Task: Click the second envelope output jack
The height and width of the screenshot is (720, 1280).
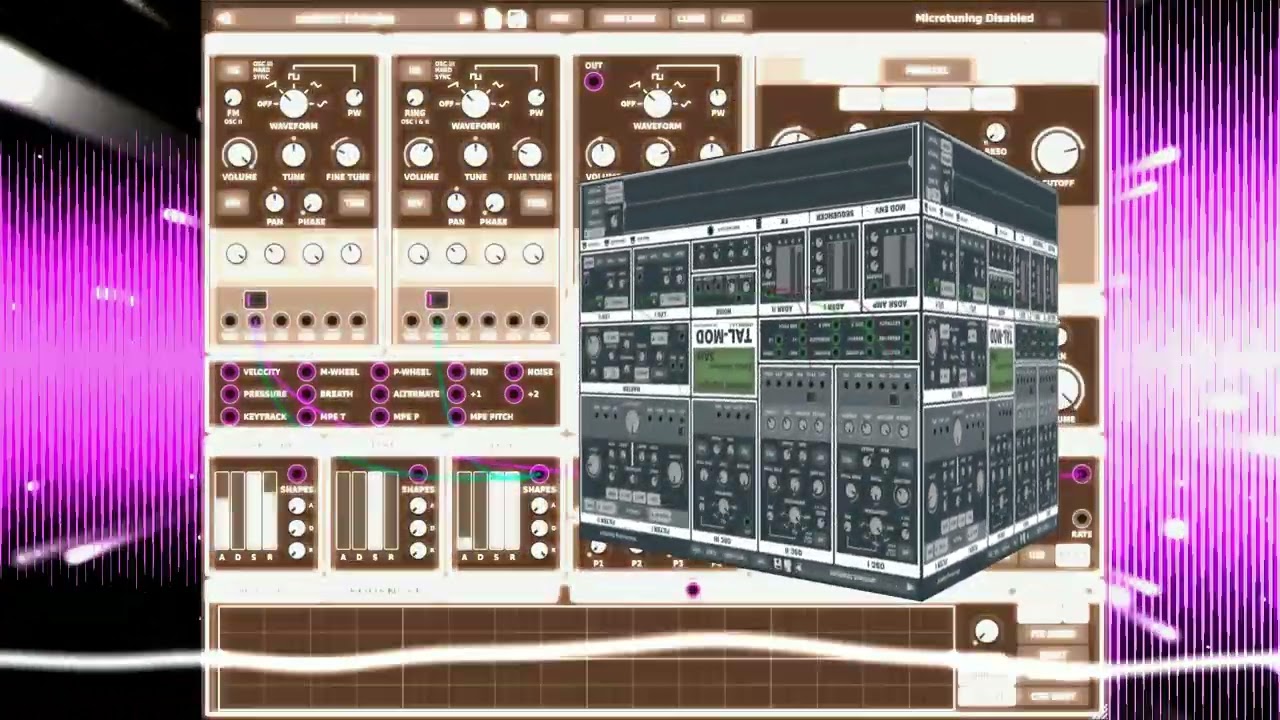Action: click(x=418, y=473)
